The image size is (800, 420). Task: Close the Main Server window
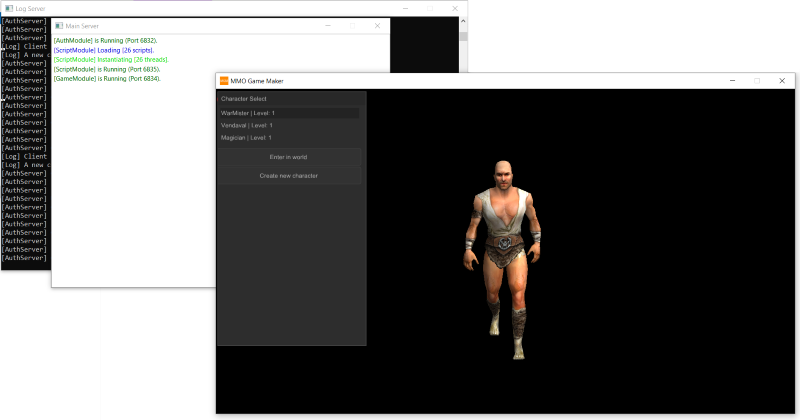tap(377, 25)
